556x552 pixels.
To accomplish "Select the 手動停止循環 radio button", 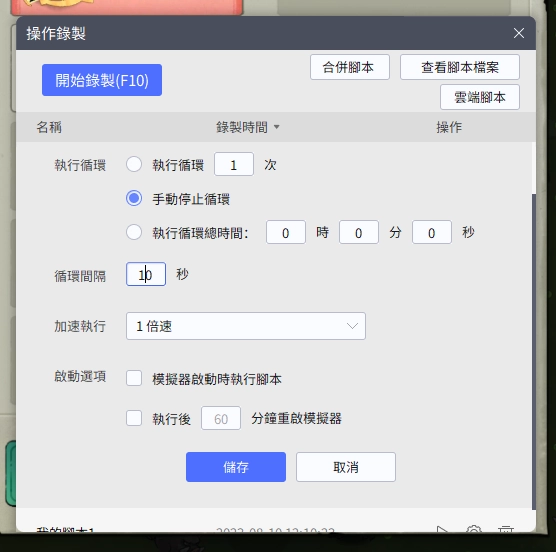I will 134,198.
